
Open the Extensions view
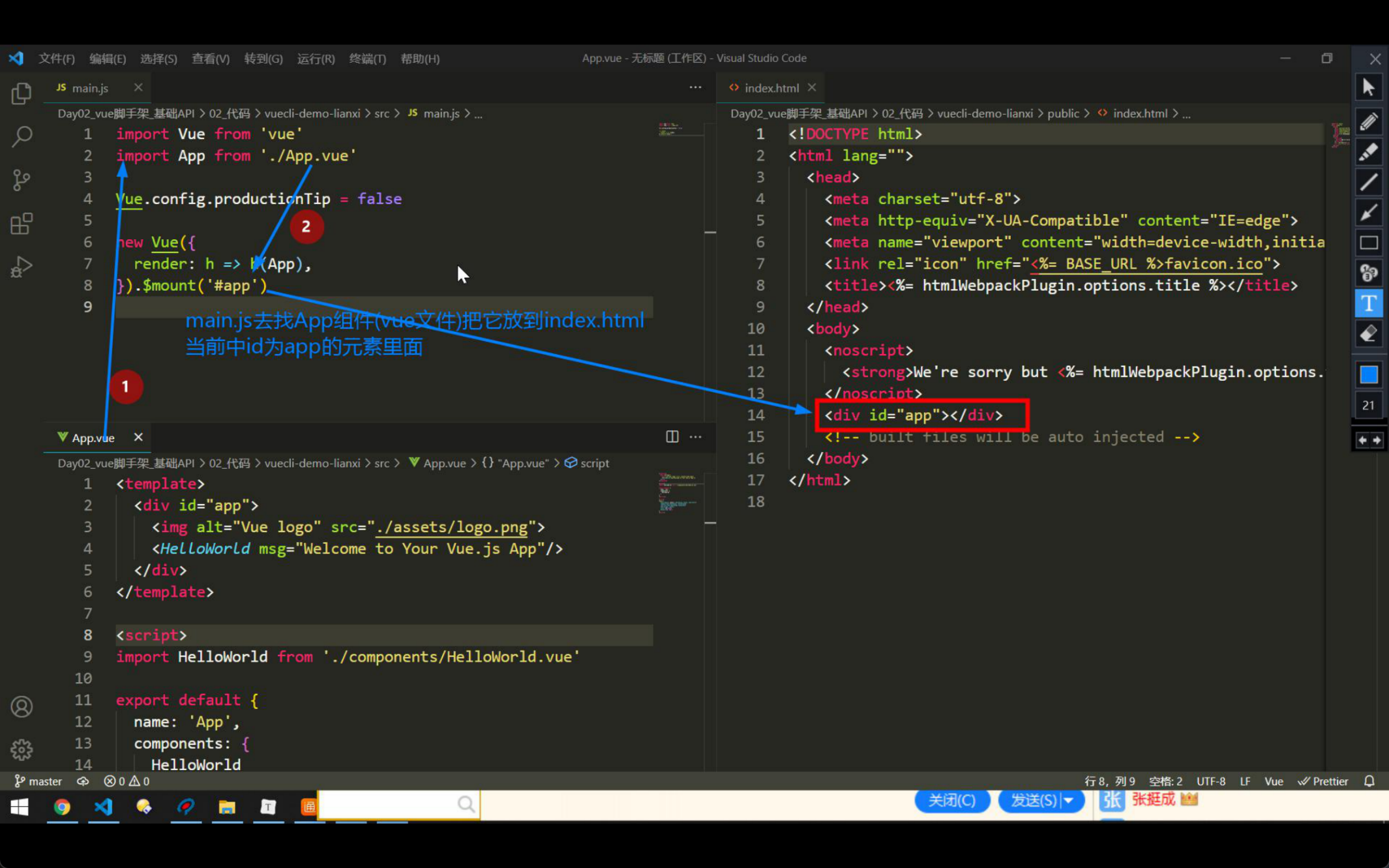pos(22,224)
